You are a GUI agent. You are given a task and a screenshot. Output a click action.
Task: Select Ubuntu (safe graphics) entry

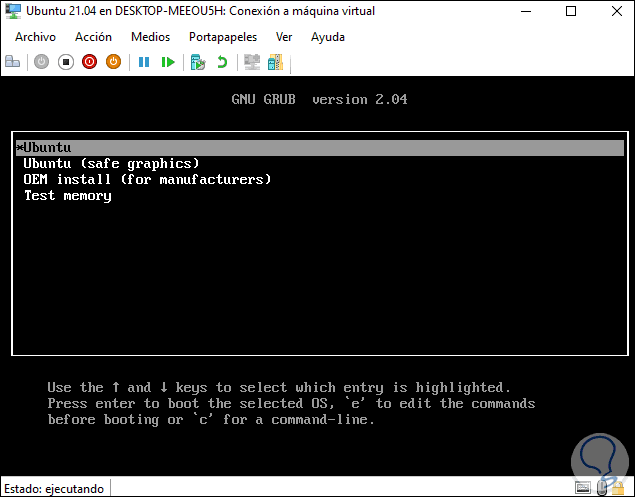(111, 164)
